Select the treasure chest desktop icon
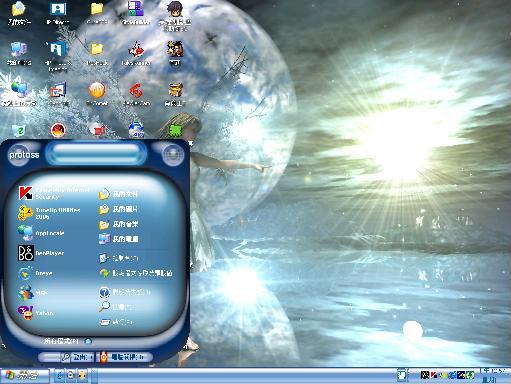Viewport: 511px width, 384px height. 175,94
